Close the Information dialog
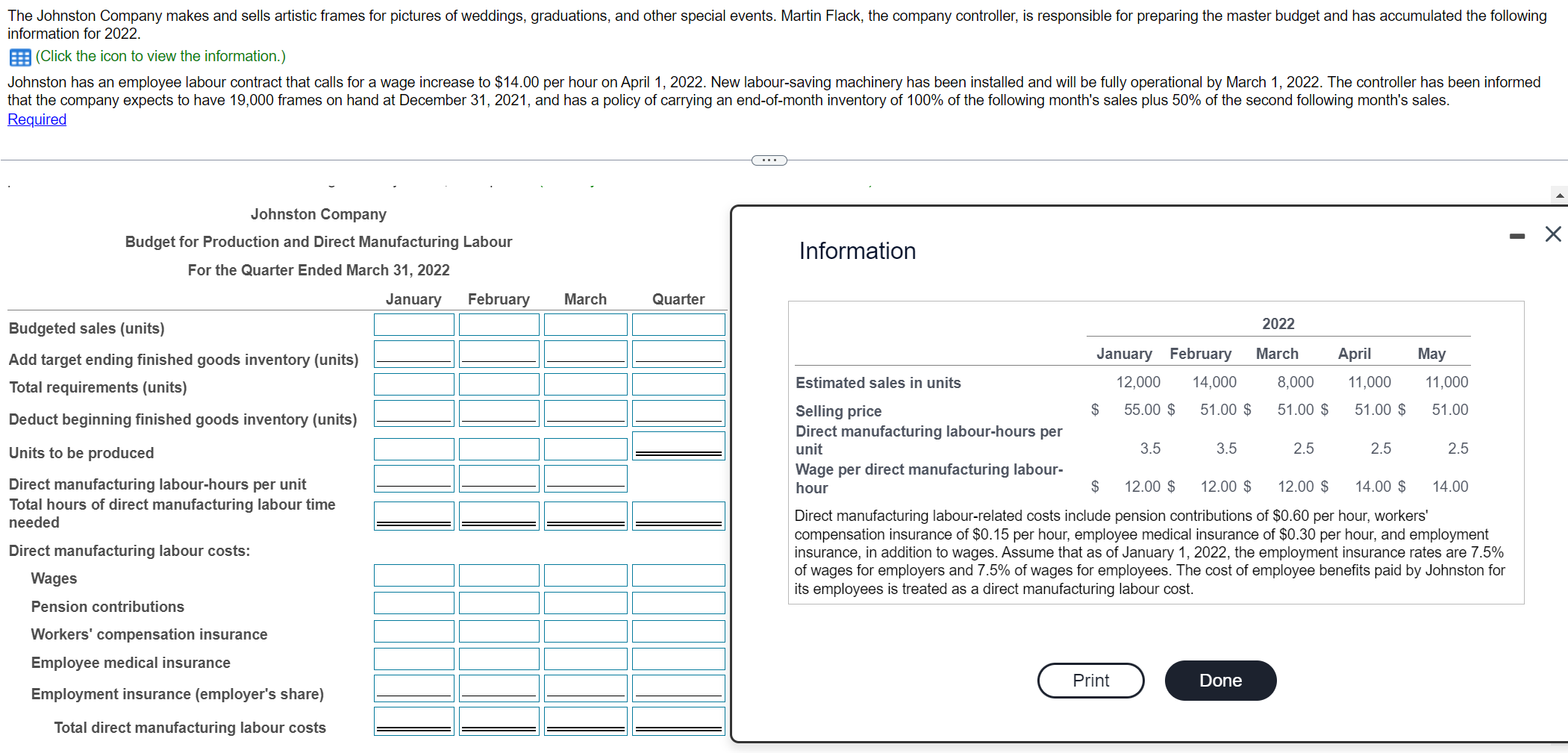 1553,234
